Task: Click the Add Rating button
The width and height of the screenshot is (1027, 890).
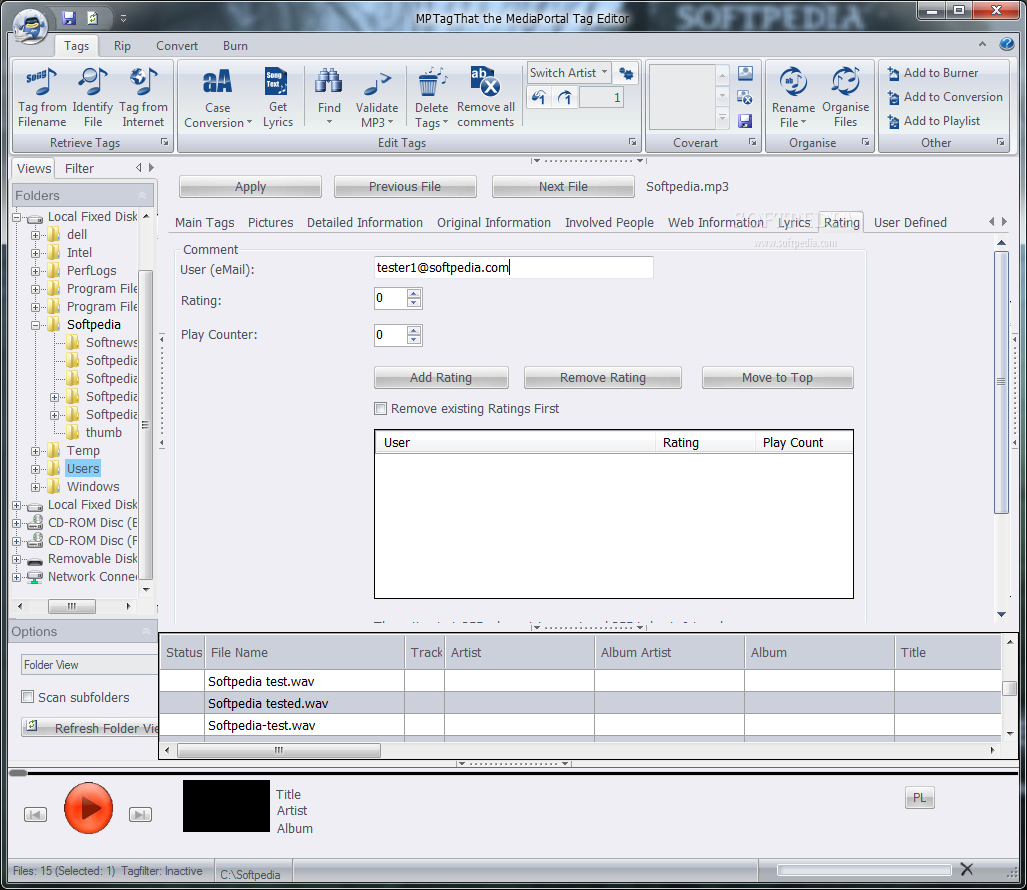Action: (x=441, y=378)
